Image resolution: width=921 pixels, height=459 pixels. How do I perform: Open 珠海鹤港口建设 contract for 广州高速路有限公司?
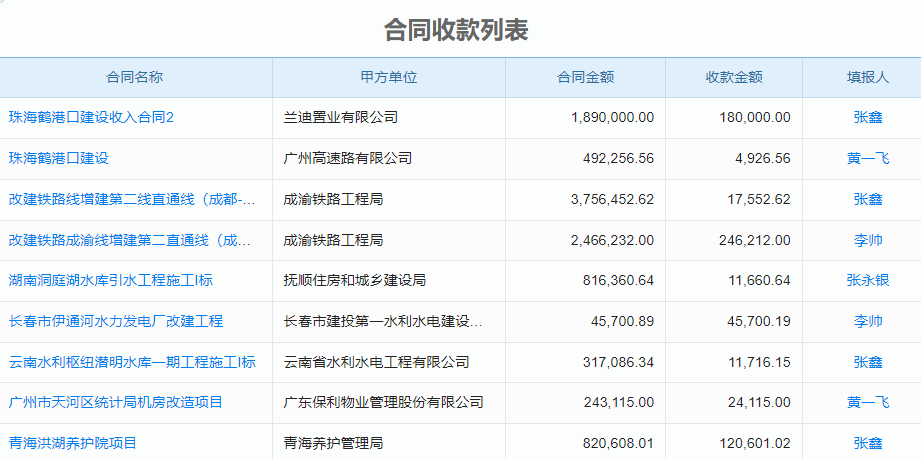pyautogui.click(x=59, y=158)
